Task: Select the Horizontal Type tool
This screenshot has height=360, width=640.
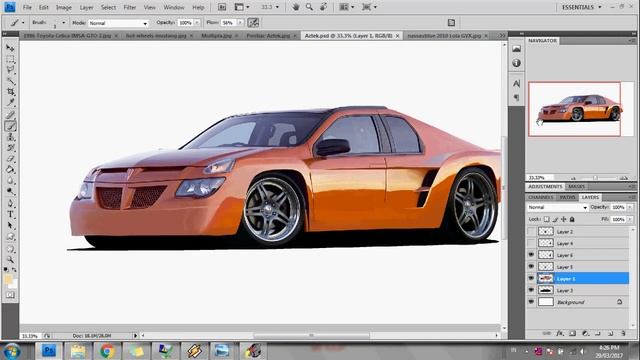Action: 10,214
